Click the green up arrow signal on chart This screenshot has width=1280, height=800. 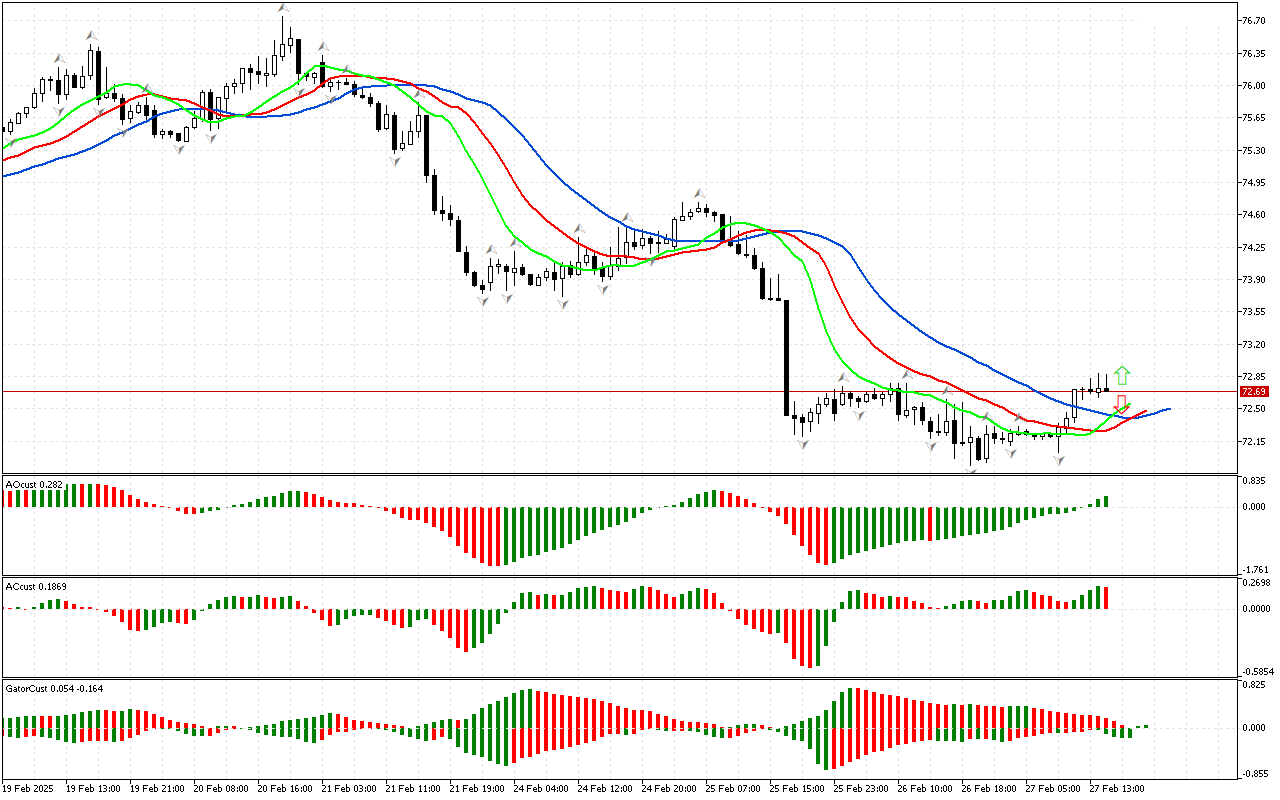coord(1122,376)
